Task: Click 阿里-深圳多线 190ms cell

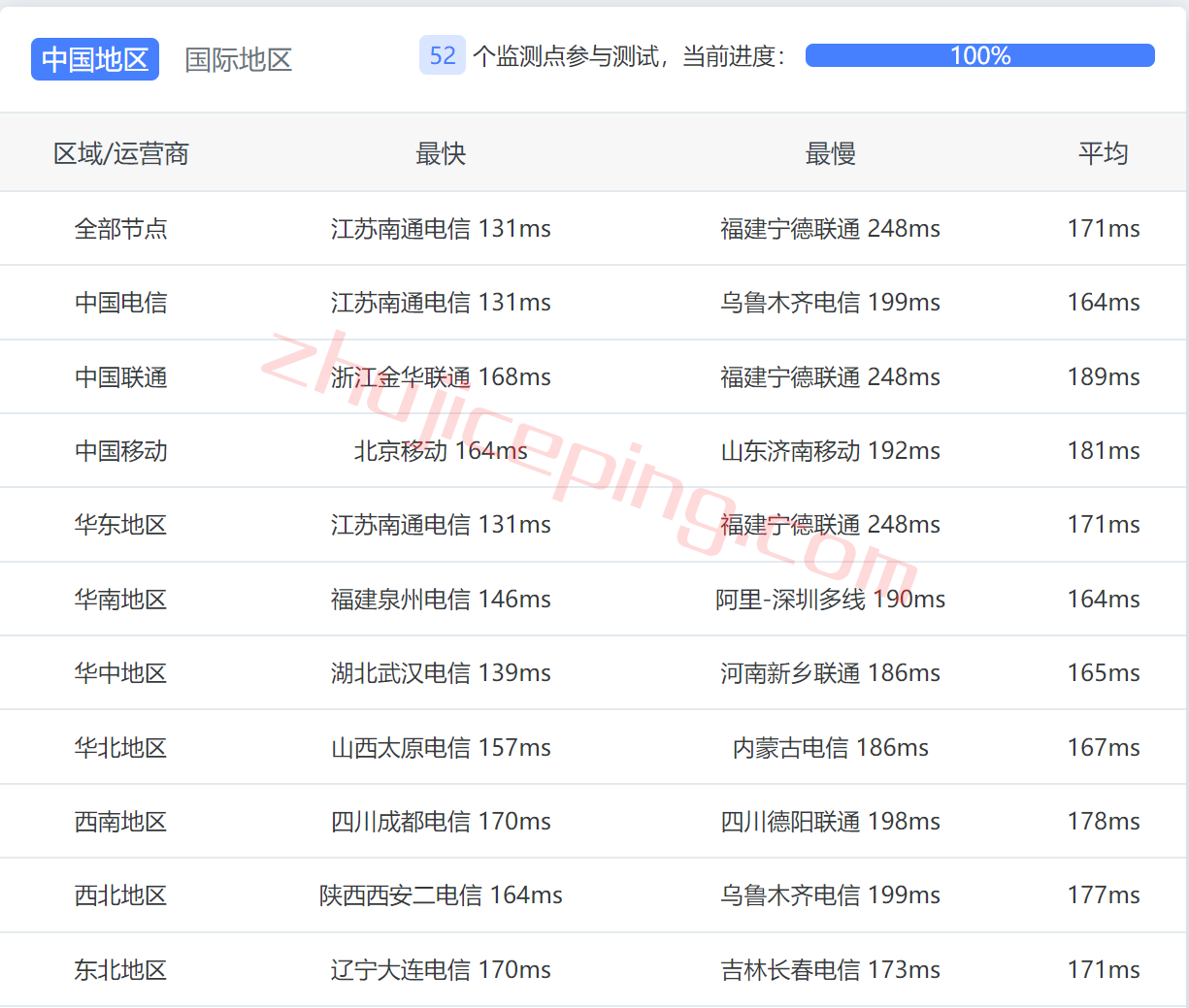Action: coord(830,599)
